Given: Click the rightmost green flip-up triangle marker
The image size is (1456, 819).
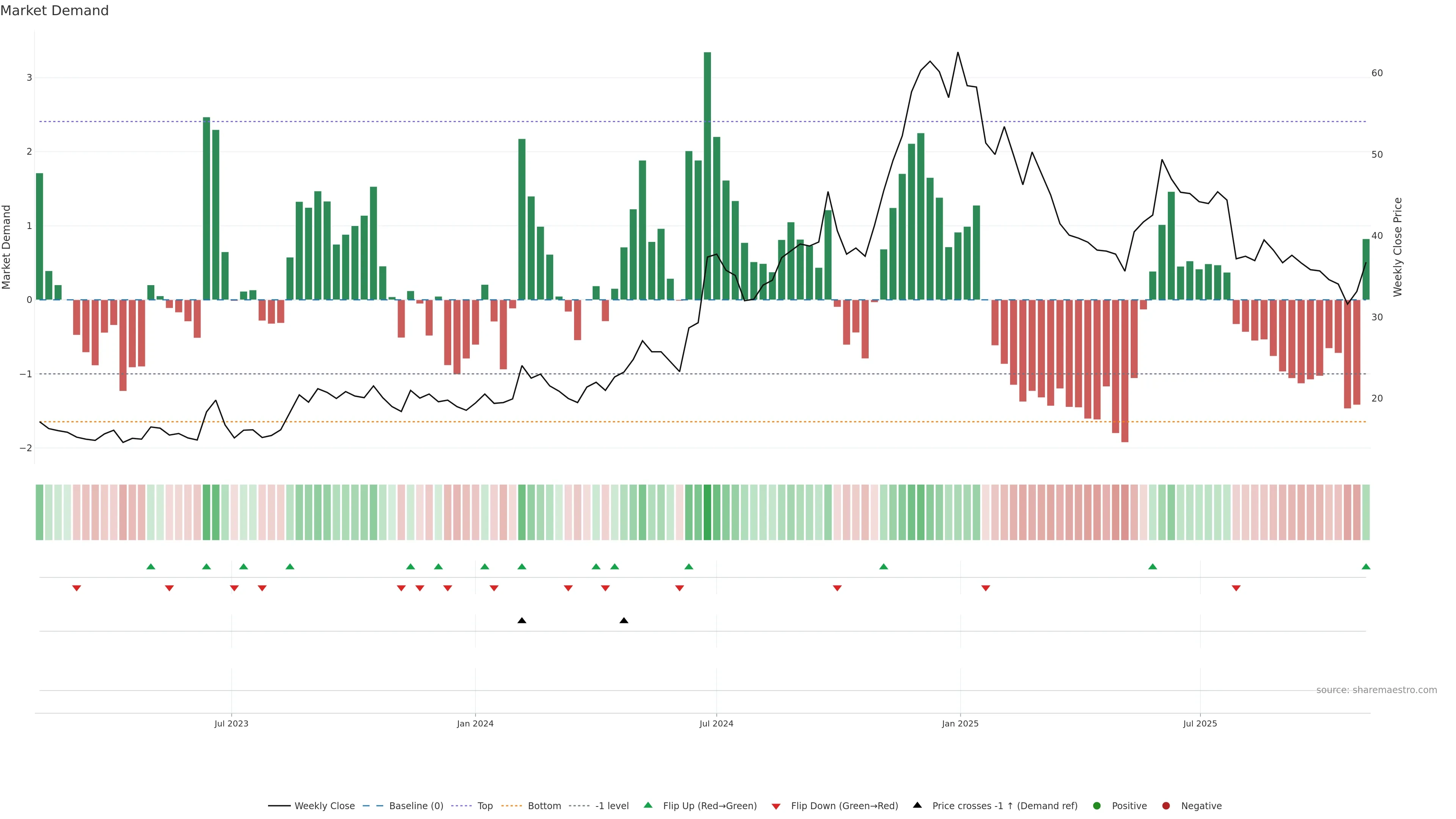Looking at the screenshot, I should click(1366, 567).
